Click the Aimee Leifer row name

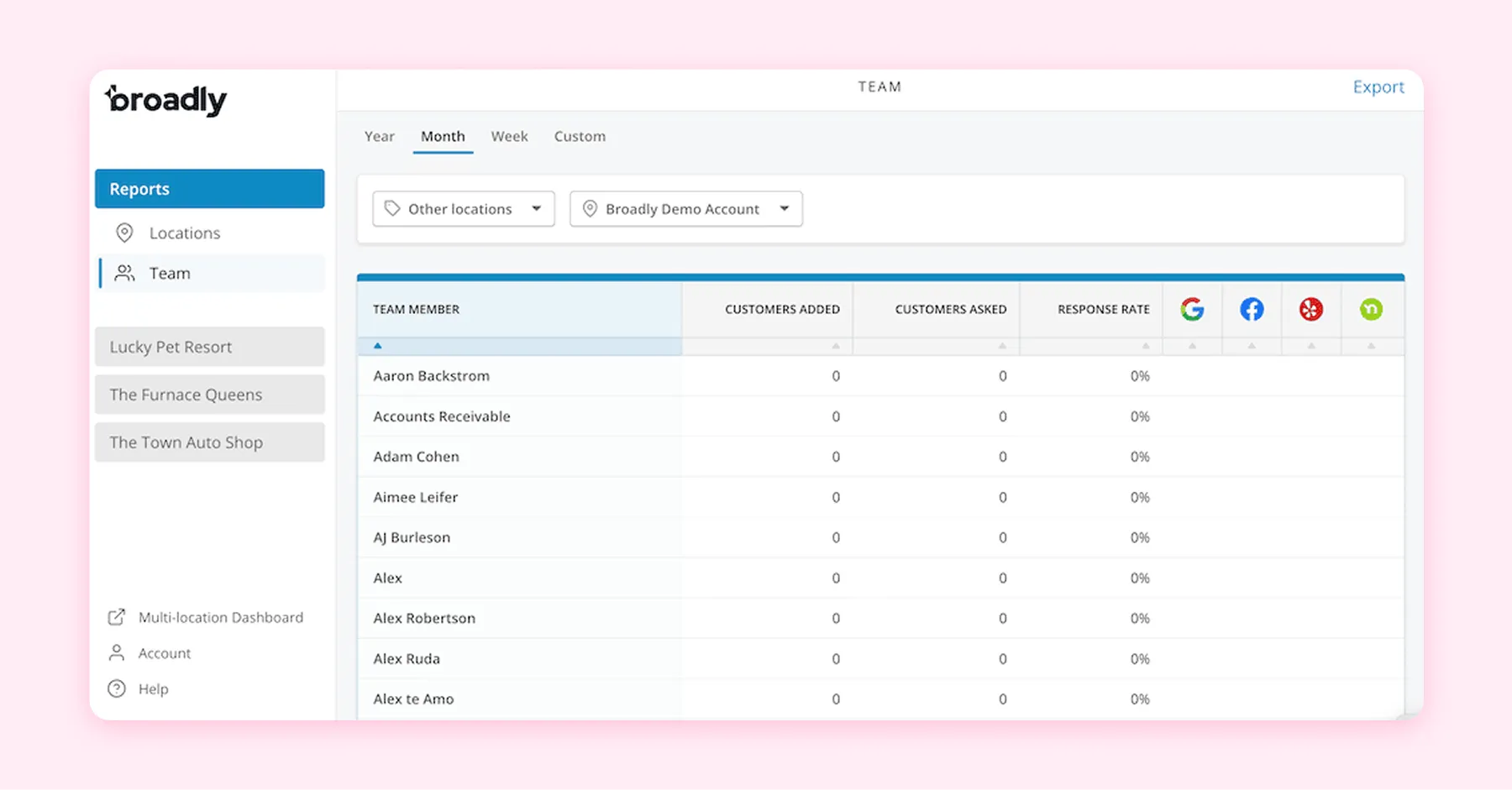pos(416,497)
